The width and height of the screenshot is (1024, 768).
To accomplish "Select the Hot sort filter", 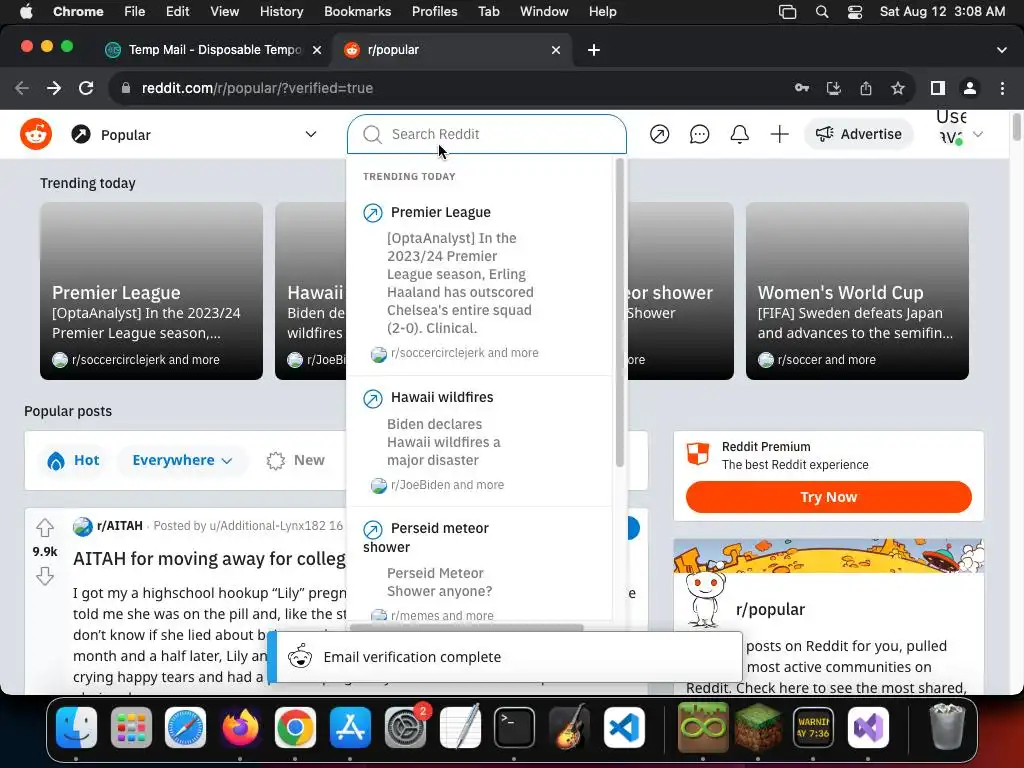I will pos(73,460).
